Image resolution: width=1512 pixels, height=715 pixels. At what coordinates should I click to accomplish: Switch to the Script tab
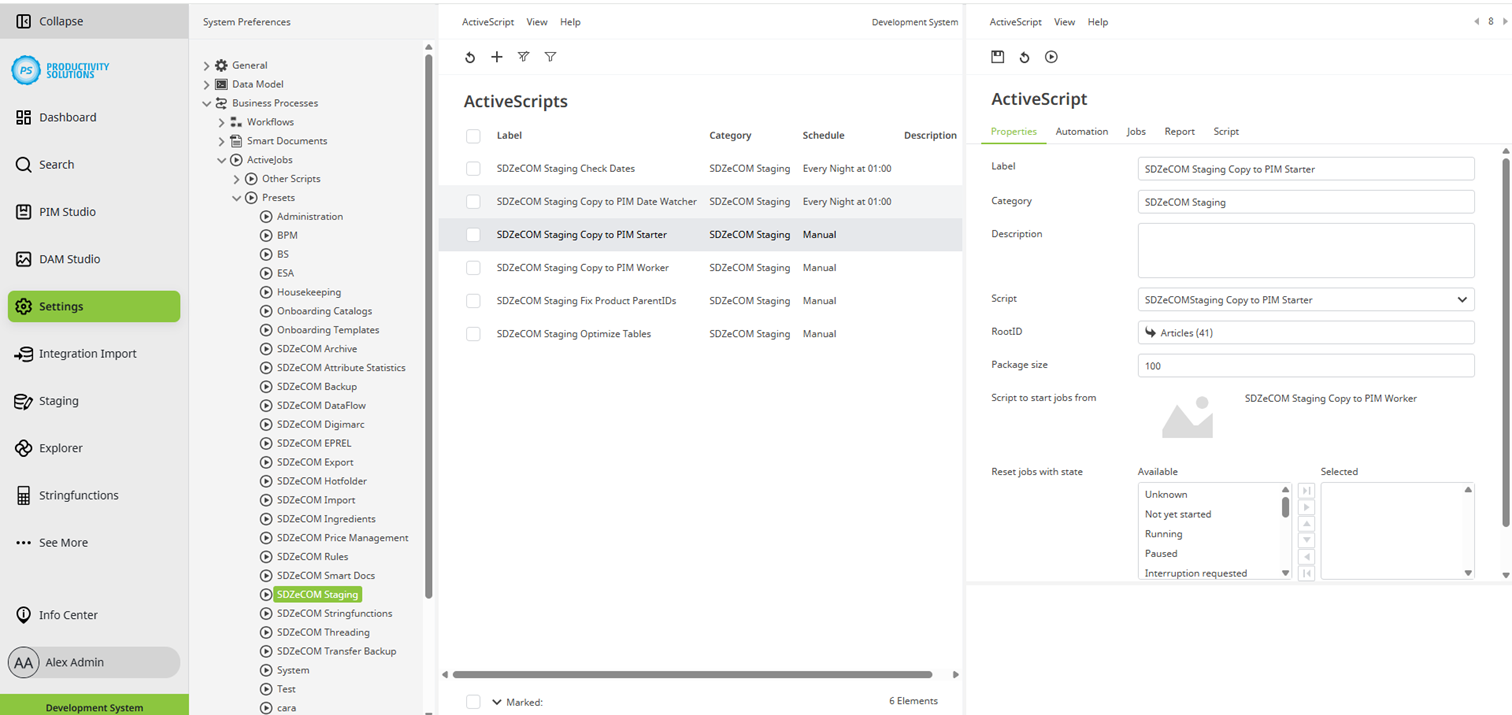1226,131
